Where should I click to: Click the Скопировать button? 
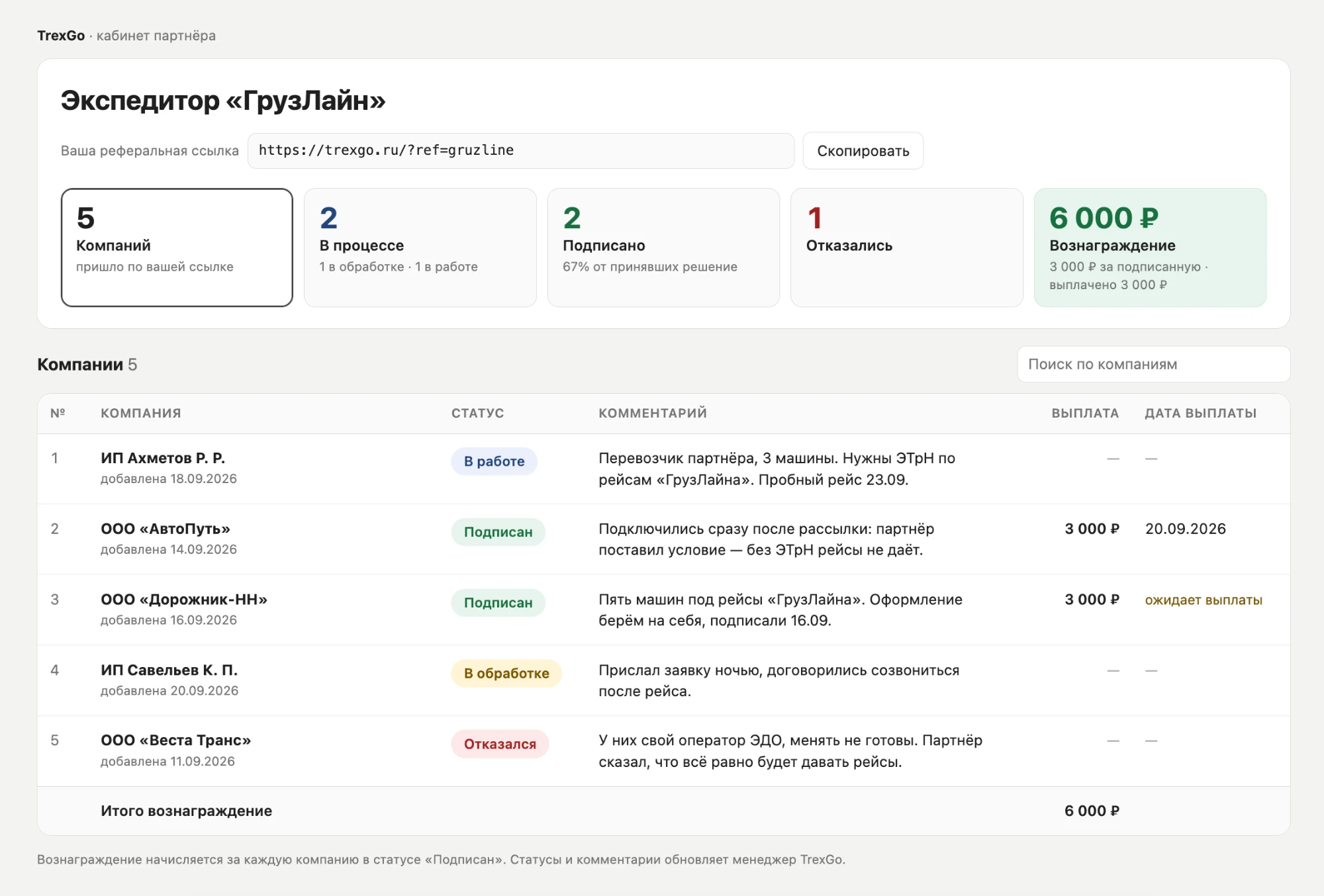click(863, 151)
